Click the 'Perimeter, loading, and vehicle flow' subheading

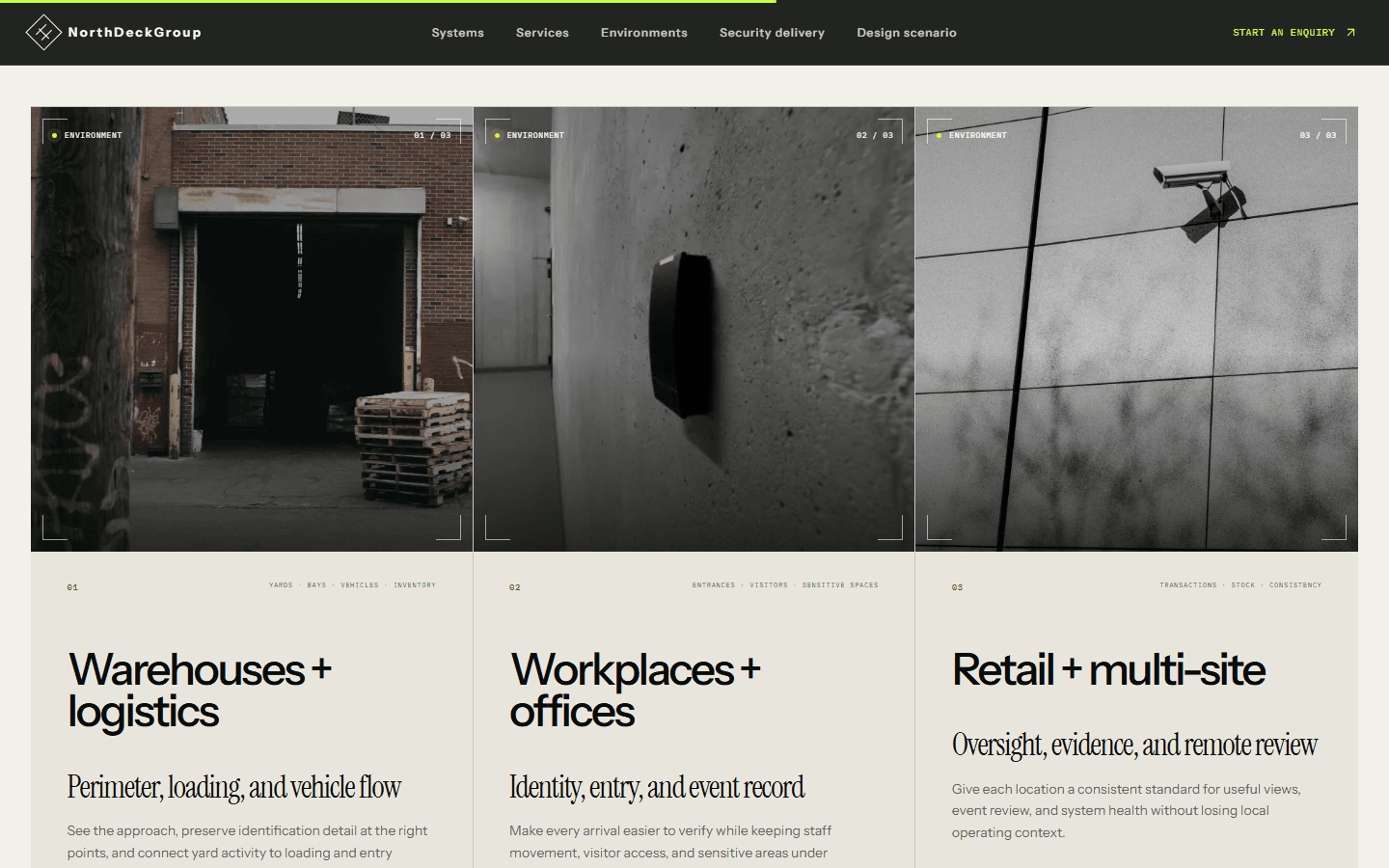click(x=234, y=787)
